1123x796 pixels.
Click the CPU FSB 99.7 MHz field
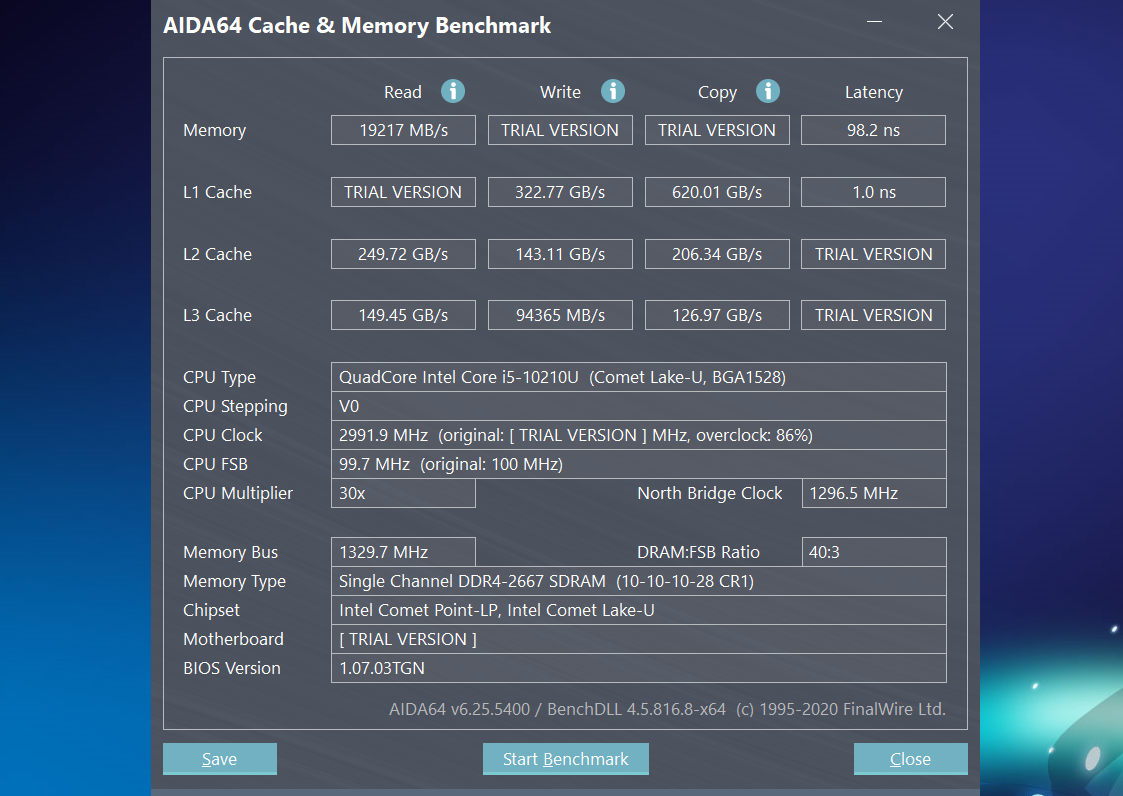638,464
